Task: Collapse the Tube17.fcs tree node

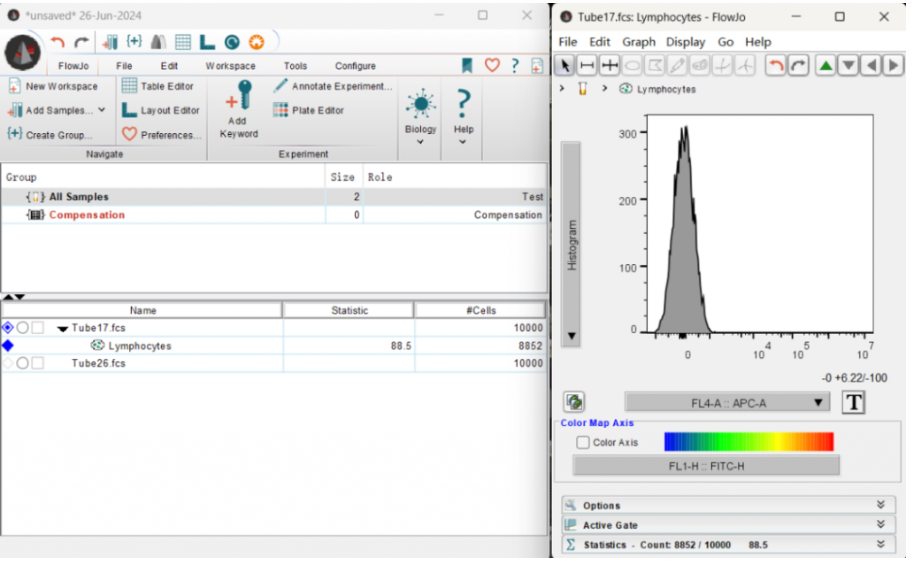Action: (62, 328)
